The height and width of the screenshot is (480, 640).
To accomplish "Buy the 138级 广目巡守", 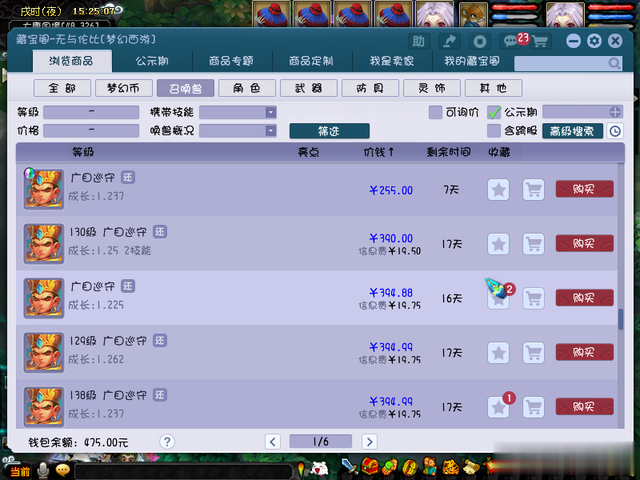I will (x=584, y=407).
